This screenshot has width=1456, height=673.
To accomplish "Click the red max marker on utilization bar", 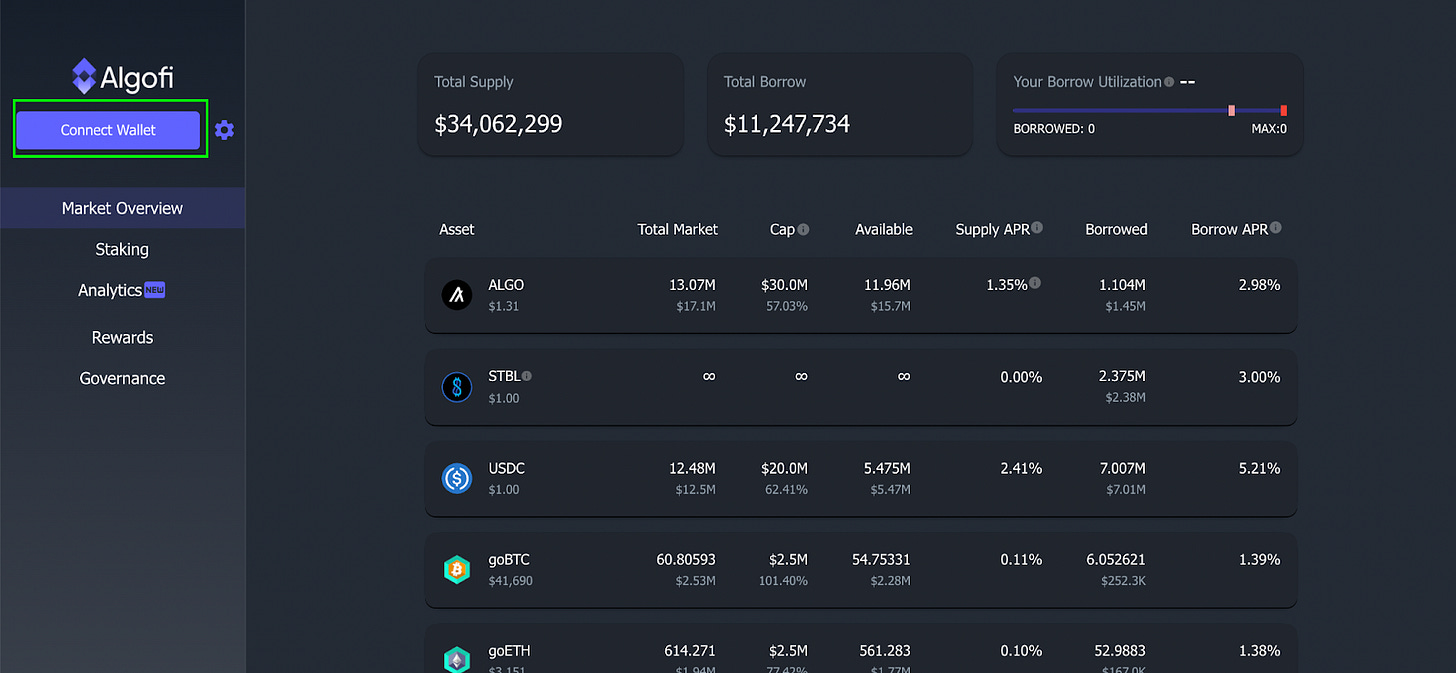I will pos(1284,110).
